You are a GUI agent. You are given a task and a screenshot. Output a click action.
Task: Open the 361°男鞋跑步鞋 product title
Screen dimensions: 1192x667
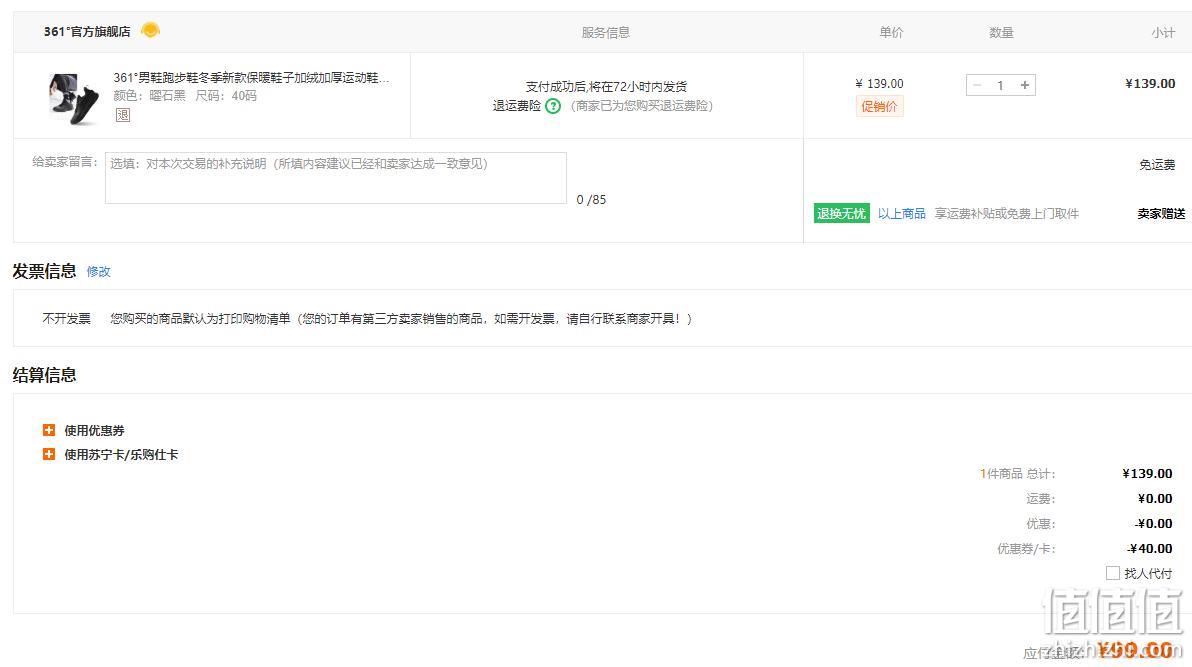tap(252, 78)
